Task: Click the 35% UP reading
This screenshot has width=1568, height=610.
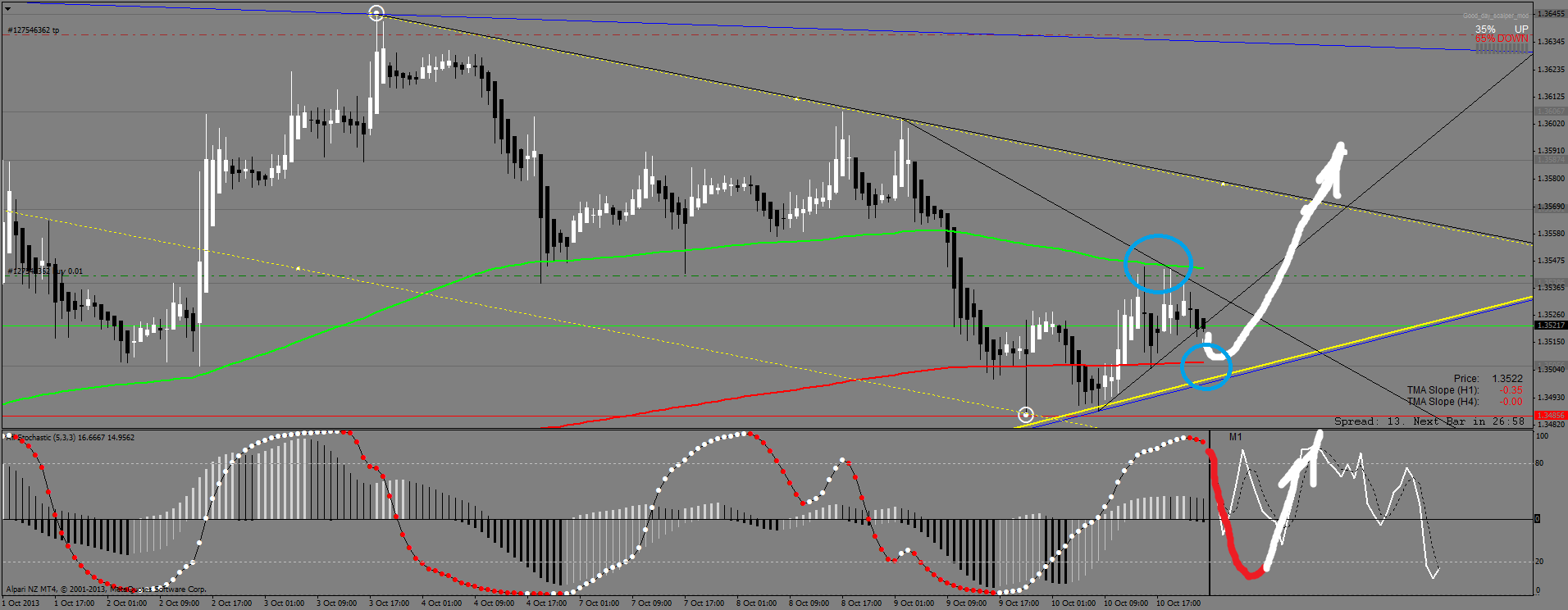Action: click(1502, 29)
